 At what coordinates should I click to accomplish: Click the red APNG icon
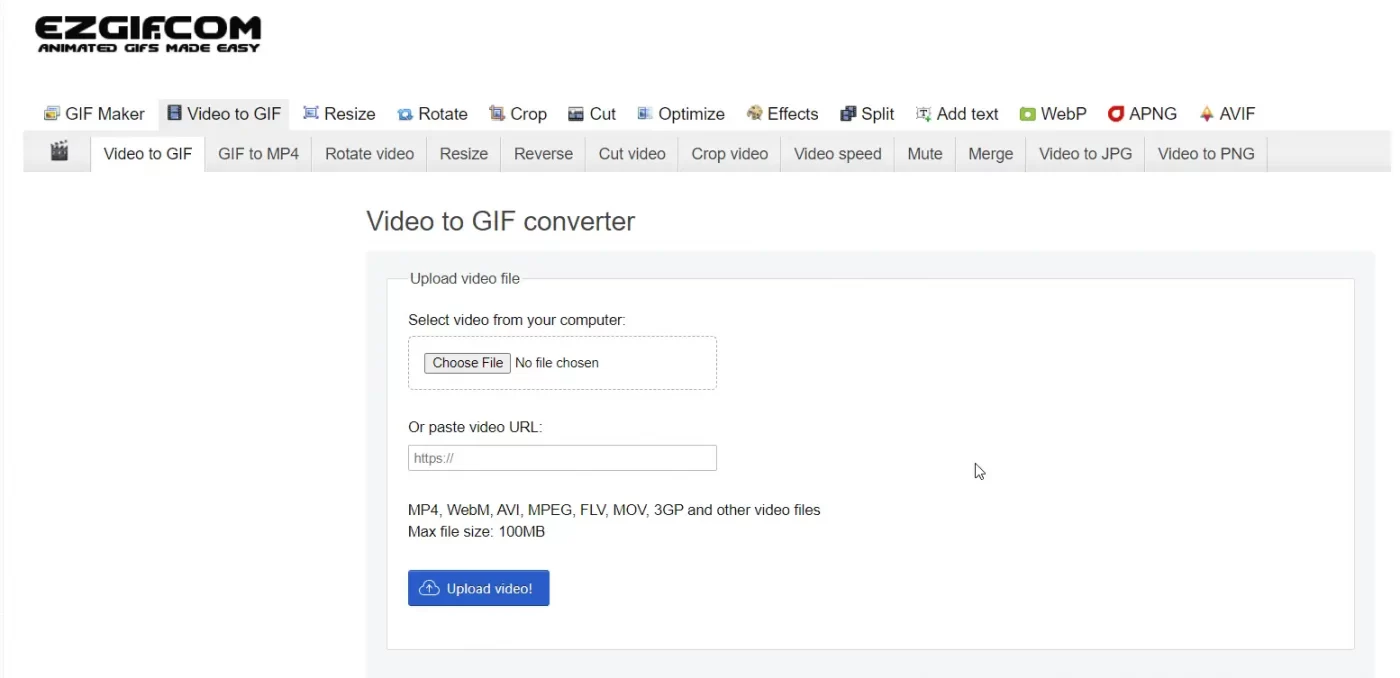1116,114
